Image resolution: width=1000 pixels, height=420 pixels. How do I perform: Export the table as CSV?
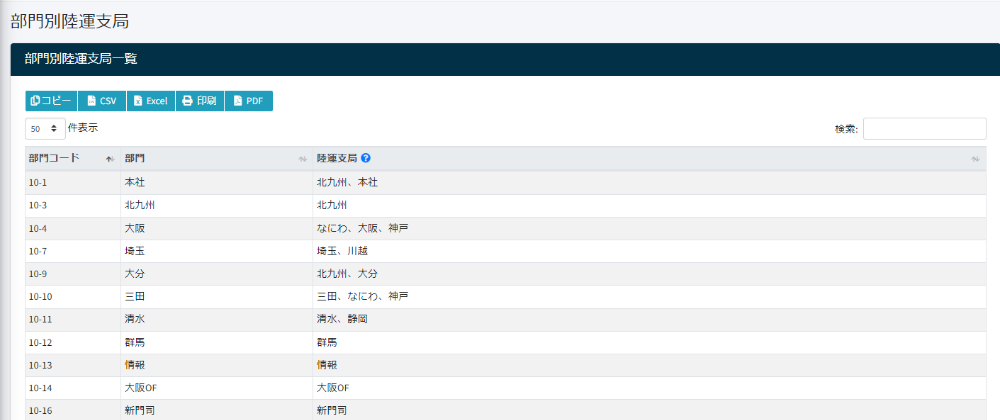click(x=102, y=101)
